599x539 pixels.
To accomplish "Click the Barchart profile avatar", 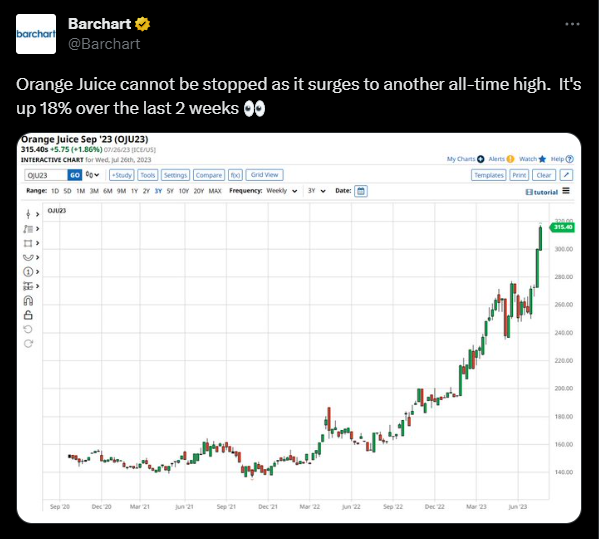I will tap(36, 34).
